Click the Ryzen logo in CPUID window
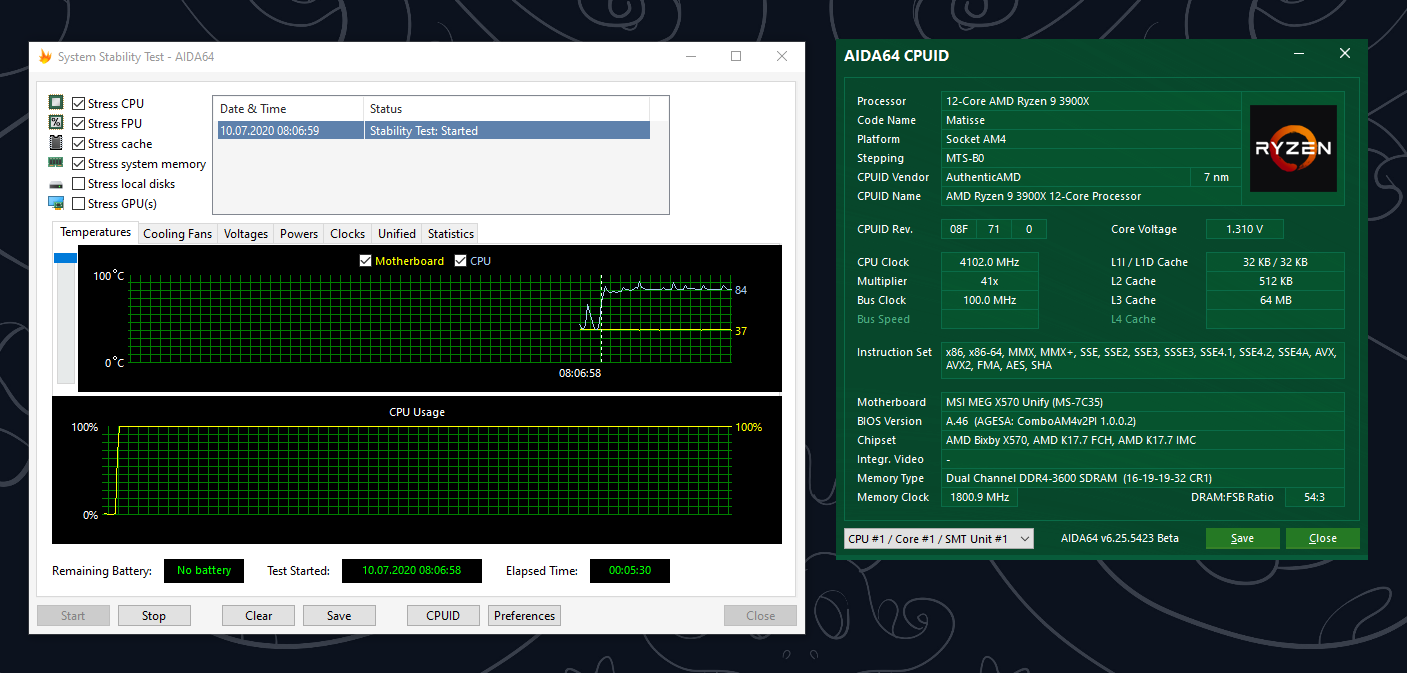The width and height of the screenshot is (1407, 673). [1293, 148]
